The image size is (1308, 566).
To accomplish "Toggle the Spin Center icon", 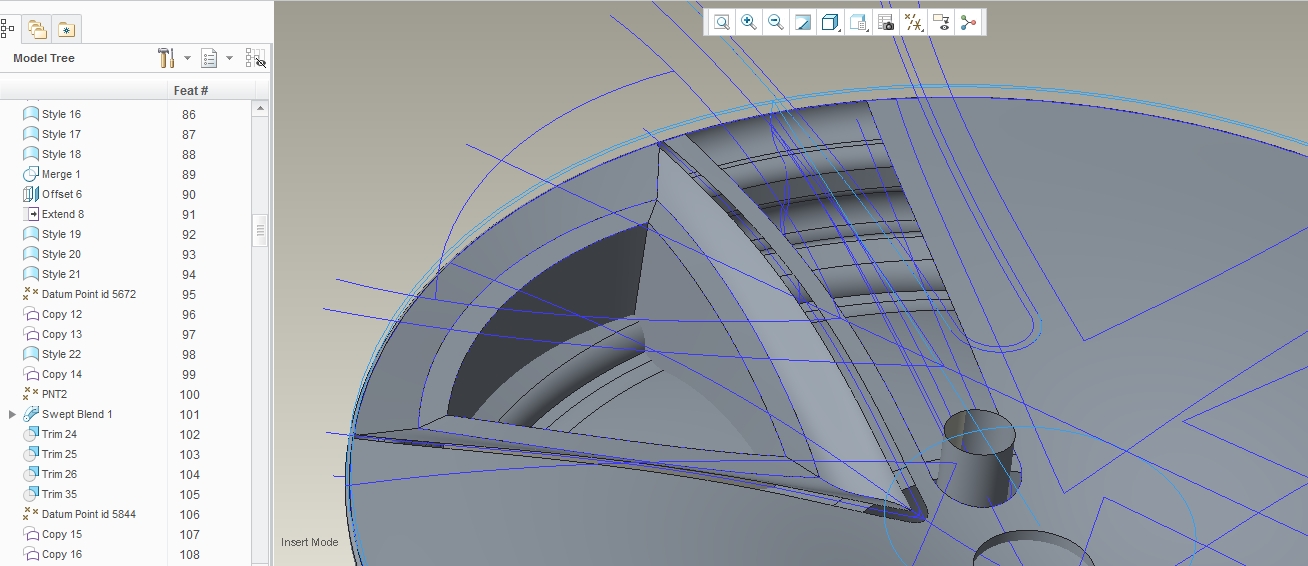I will (x=968, y=22).
